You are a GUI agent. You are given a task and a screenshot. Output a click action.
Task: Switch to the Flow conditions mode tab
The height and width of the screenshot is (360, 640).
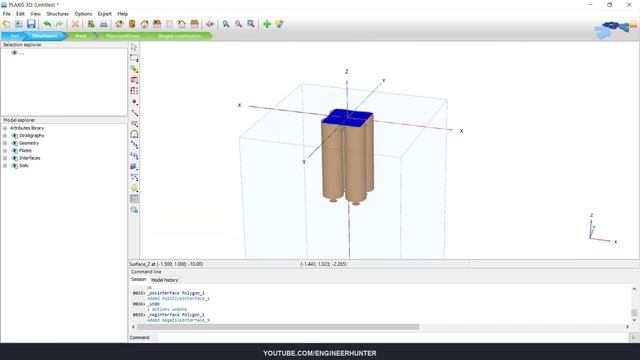(122, 36)
